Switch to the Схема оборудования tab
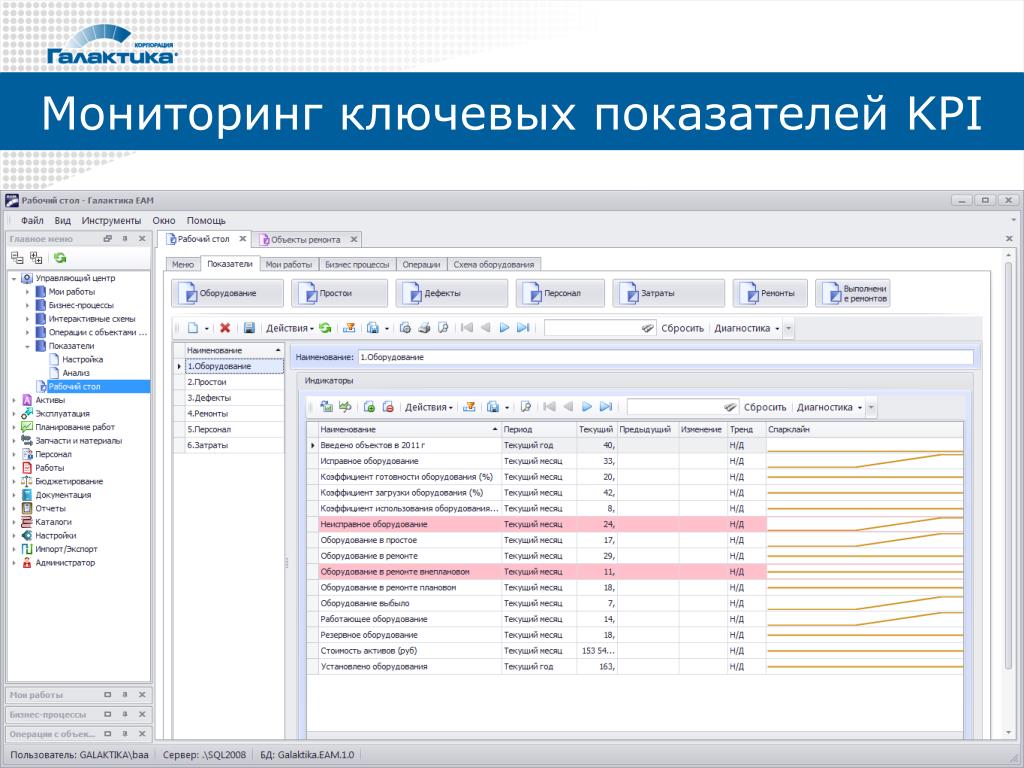 pos(494,264)
